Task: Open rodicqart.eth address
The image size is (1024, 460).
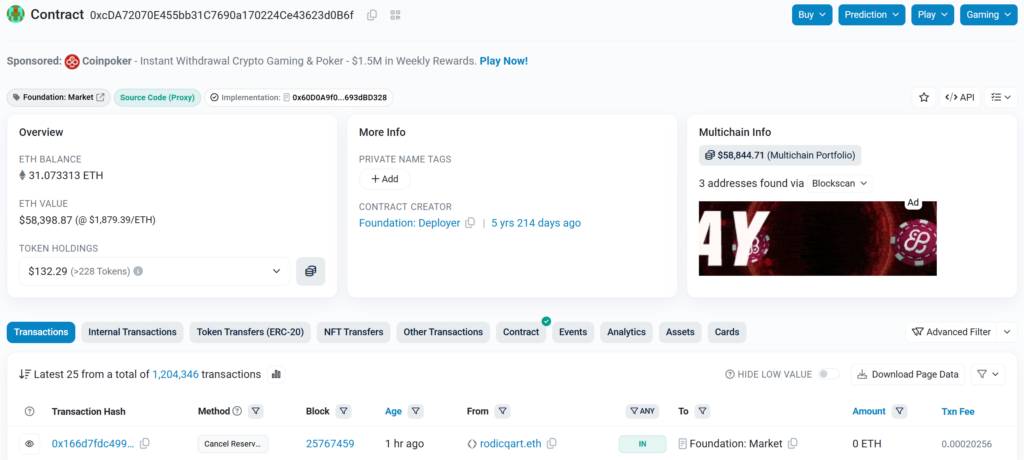Action: pos(510,444)
